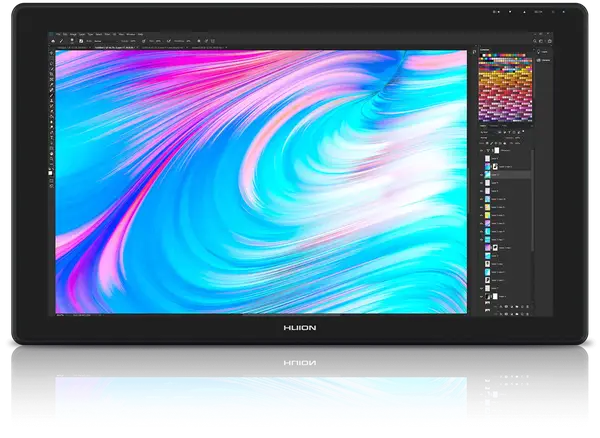Screen dimensions: 600x438
Task: Open the brush size preset picker
Action: click(72, 41)
